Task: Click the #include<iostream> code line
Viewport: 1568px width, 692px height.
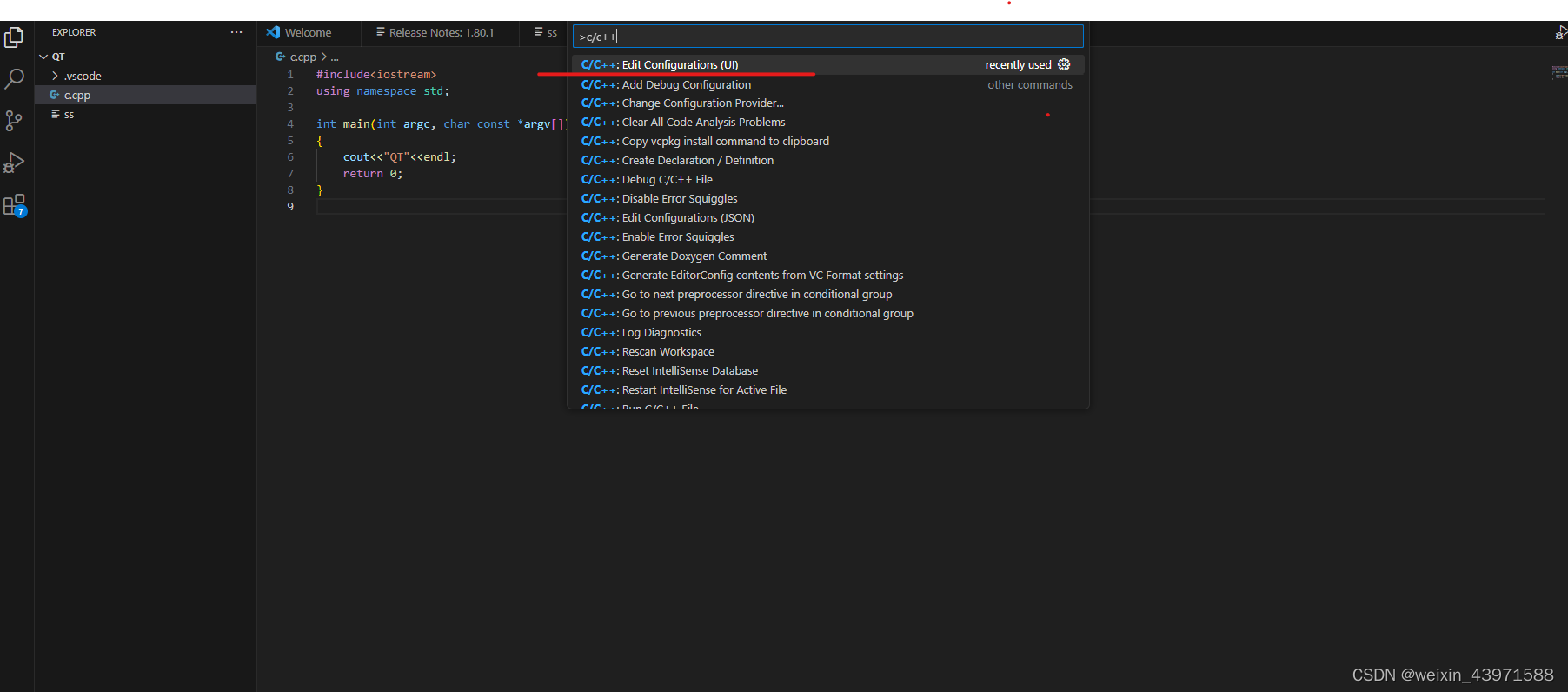Action: pos(376,74)
